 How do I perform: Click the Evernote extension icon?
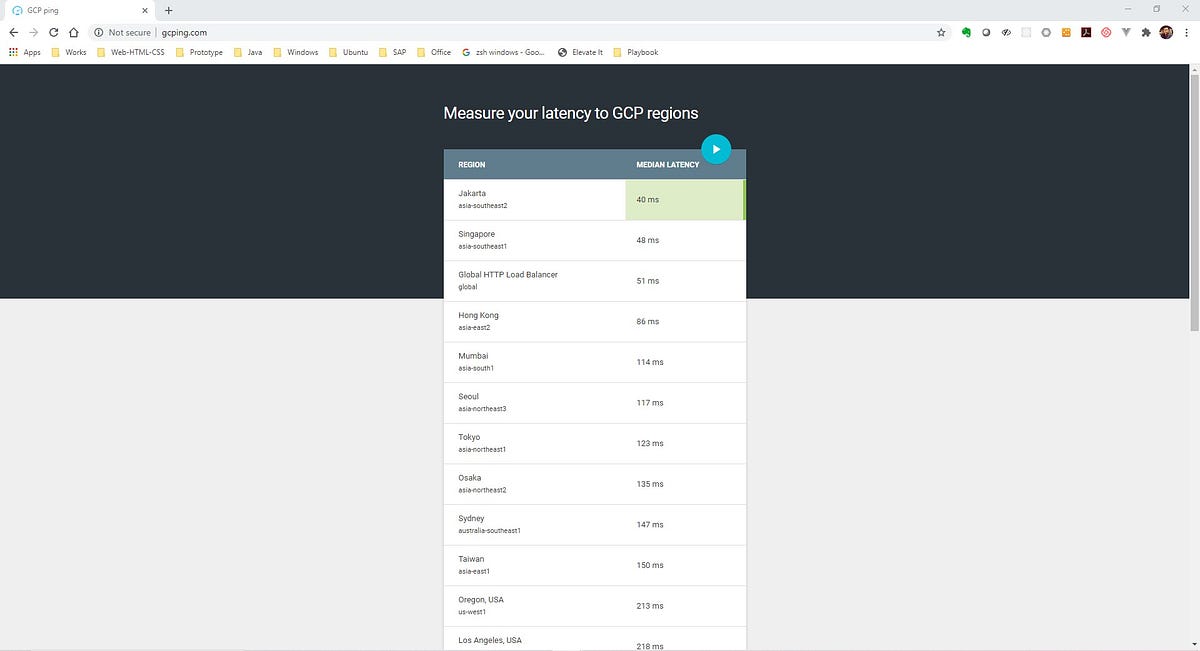pos(966,32)
